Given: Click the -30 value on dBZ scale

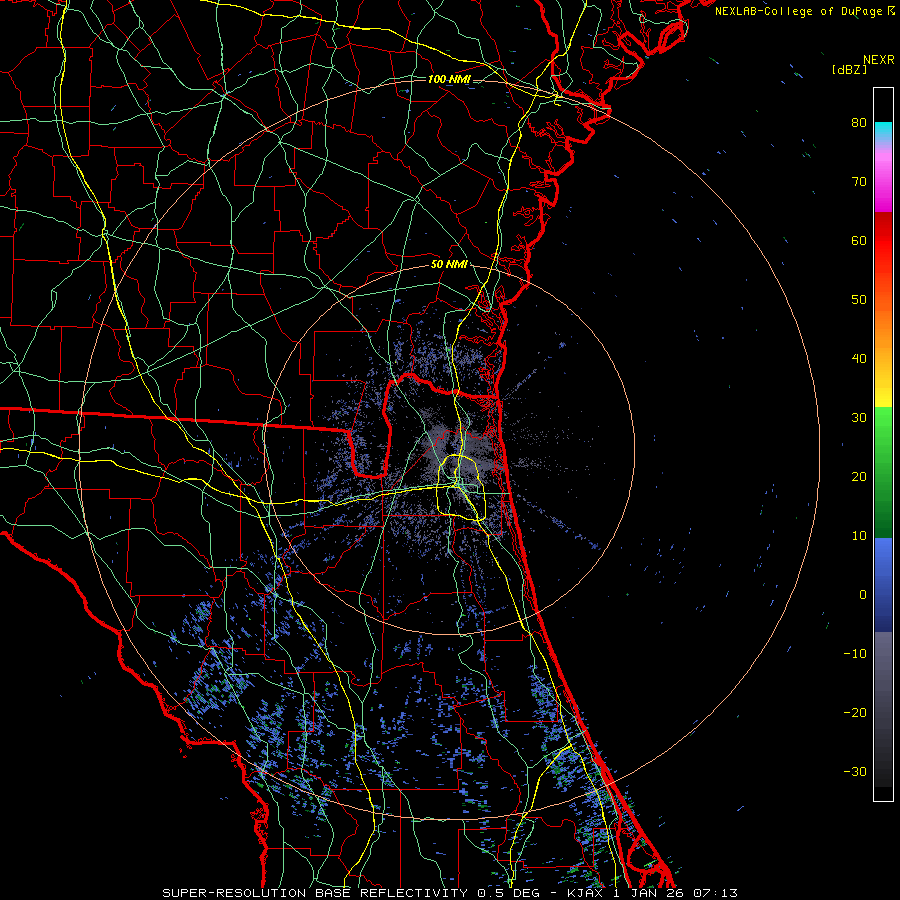Looking at the screenshot, I should [x=855, y=771].
